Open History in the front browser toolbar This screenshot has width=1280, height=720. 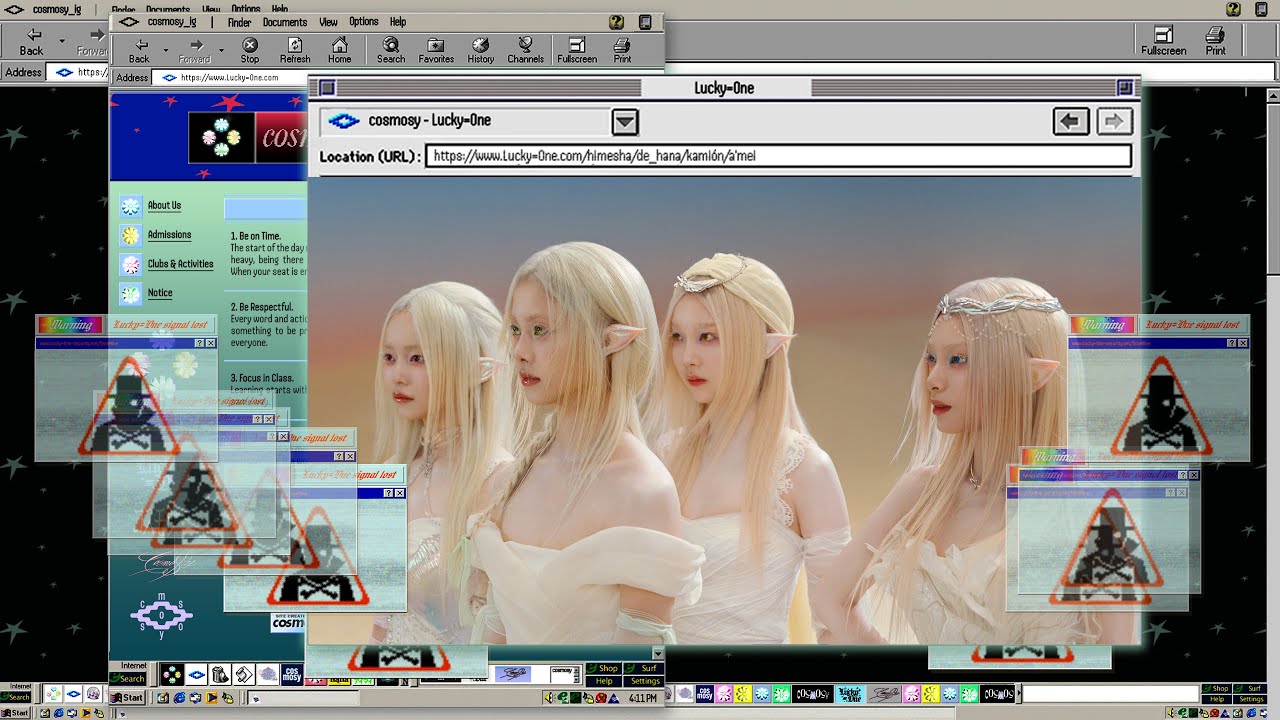pos(481,50)
